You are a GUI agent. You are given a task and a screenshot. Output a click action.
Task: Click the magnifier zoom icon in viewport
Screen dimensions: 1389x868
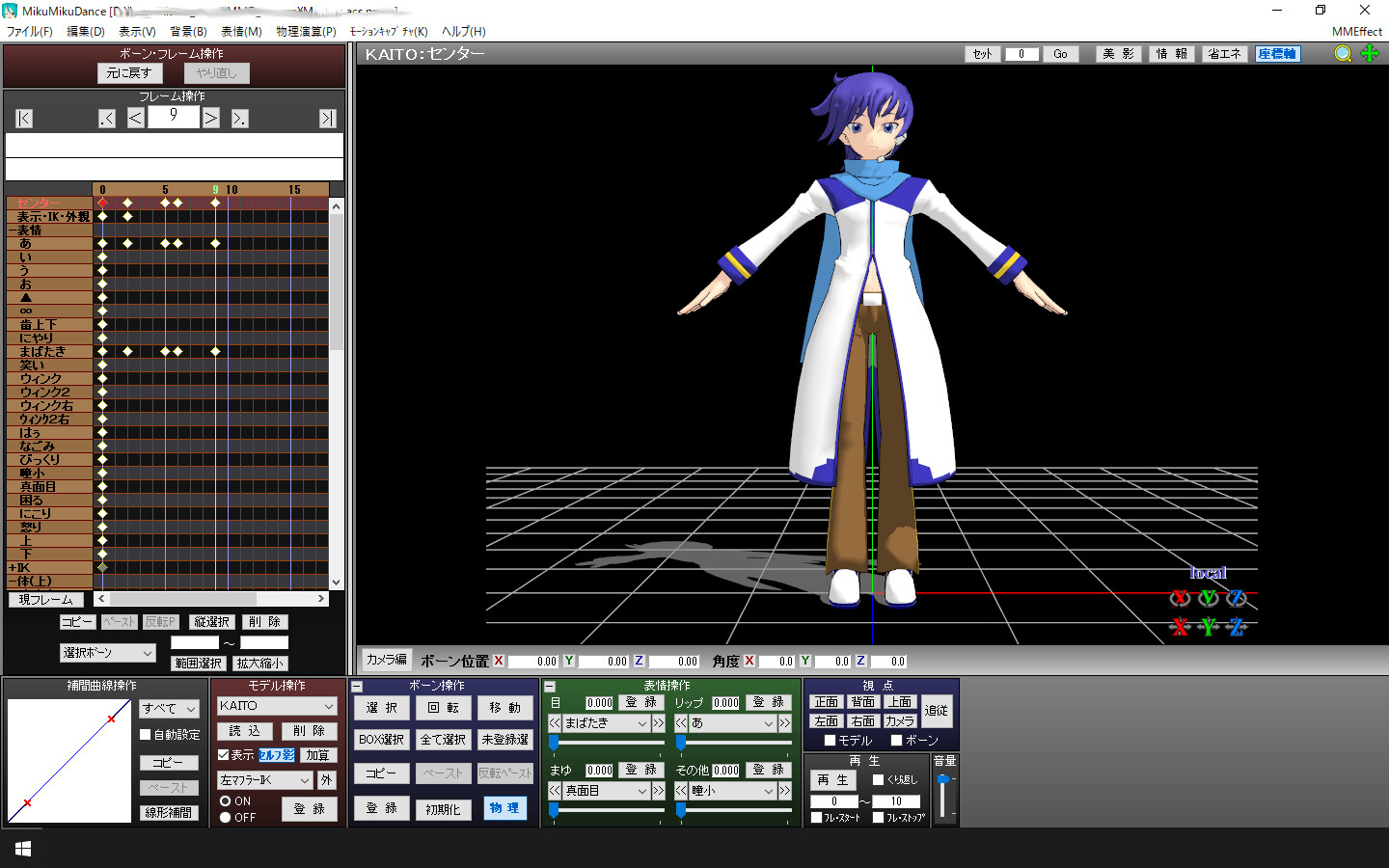pos(1342,54)
